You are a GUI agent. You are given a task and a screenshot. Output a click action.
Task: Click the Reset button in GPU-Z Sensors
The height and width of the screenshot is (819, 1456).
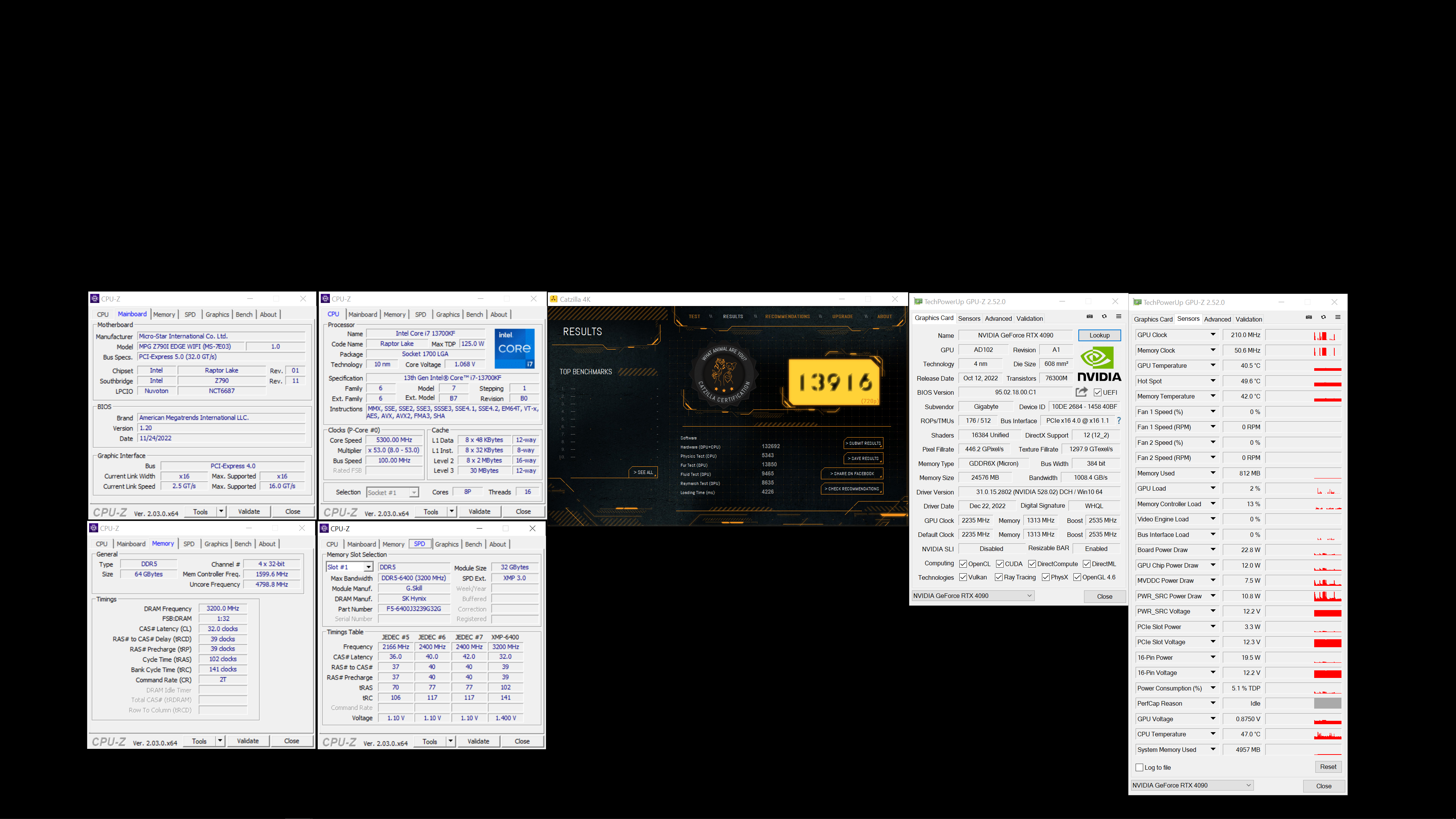tap(1328, 766)
